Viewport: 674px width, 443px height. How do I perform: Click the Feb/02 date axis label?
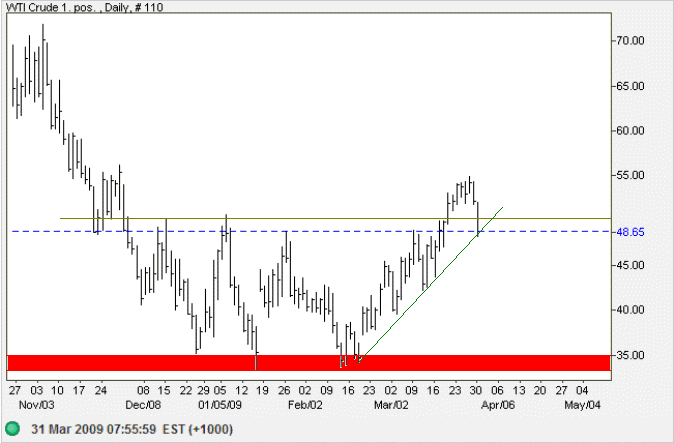tap(305, 405)
